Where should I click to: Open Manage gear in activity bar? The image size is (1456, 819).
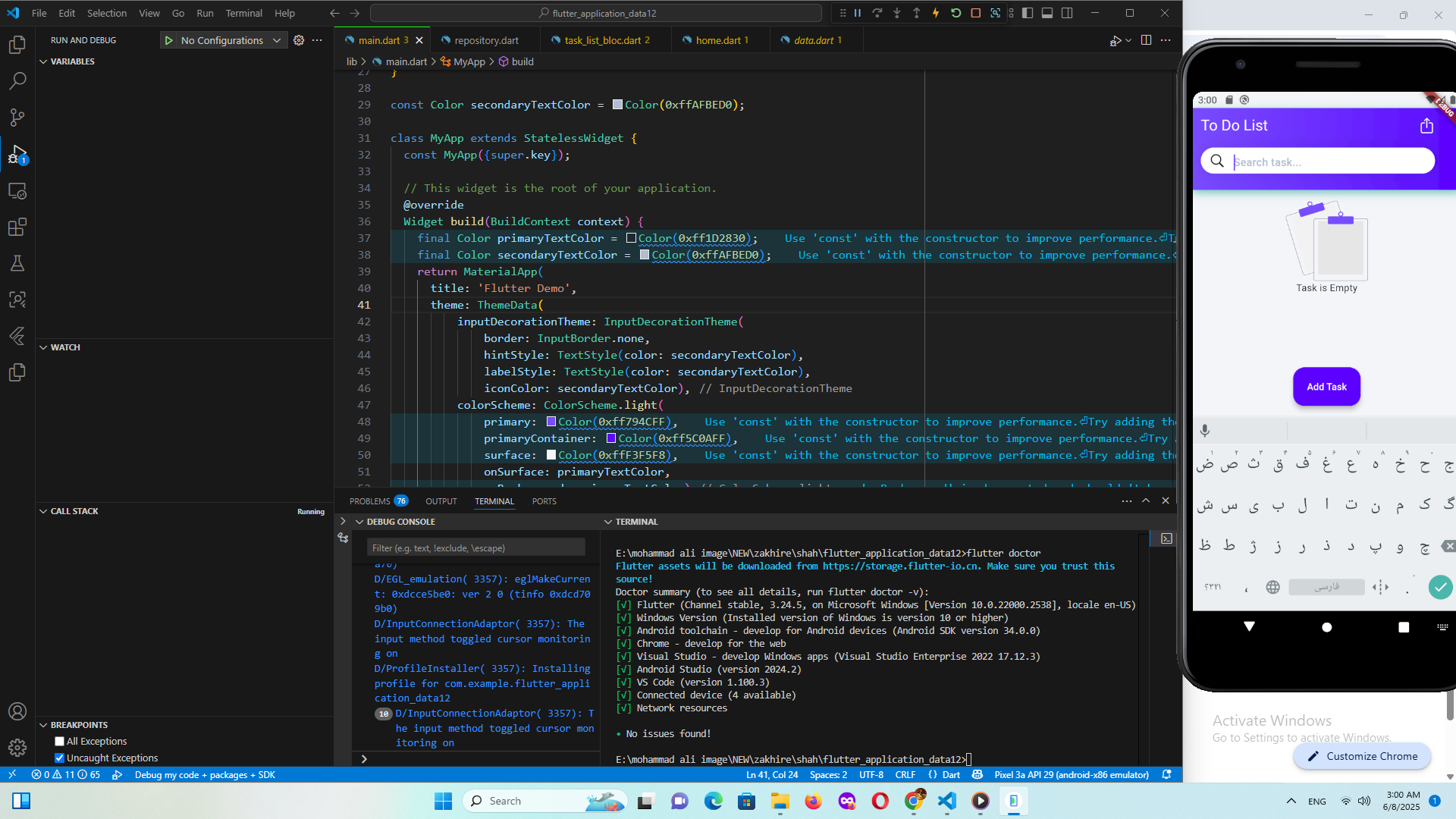pyautogui.click(x=17, y=748)
